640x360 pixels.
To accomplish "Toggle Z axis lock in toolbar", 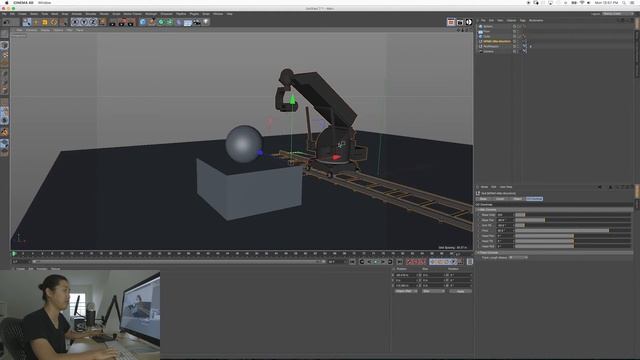I will coord(93,22).
